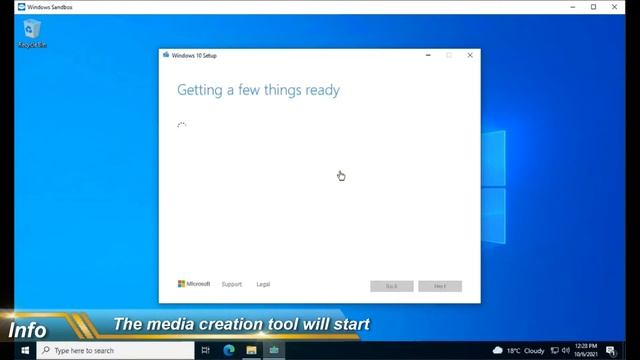
Task: Click the Getting a few things ready heading
Action: pyautogui.click(x=258, y=90)
